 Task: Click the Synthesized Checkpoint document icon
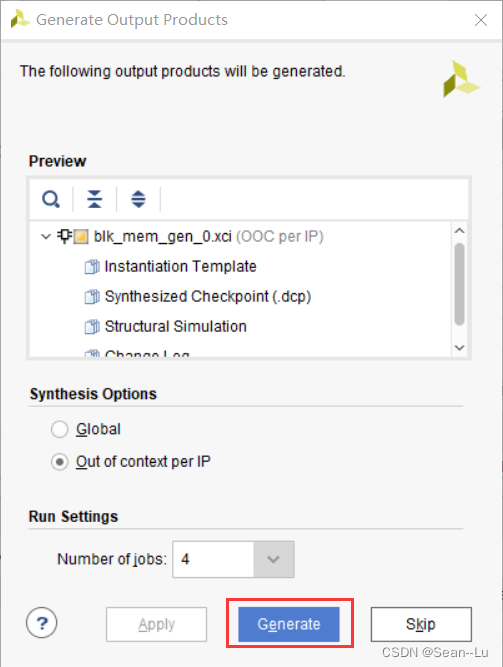coord(92,296)
